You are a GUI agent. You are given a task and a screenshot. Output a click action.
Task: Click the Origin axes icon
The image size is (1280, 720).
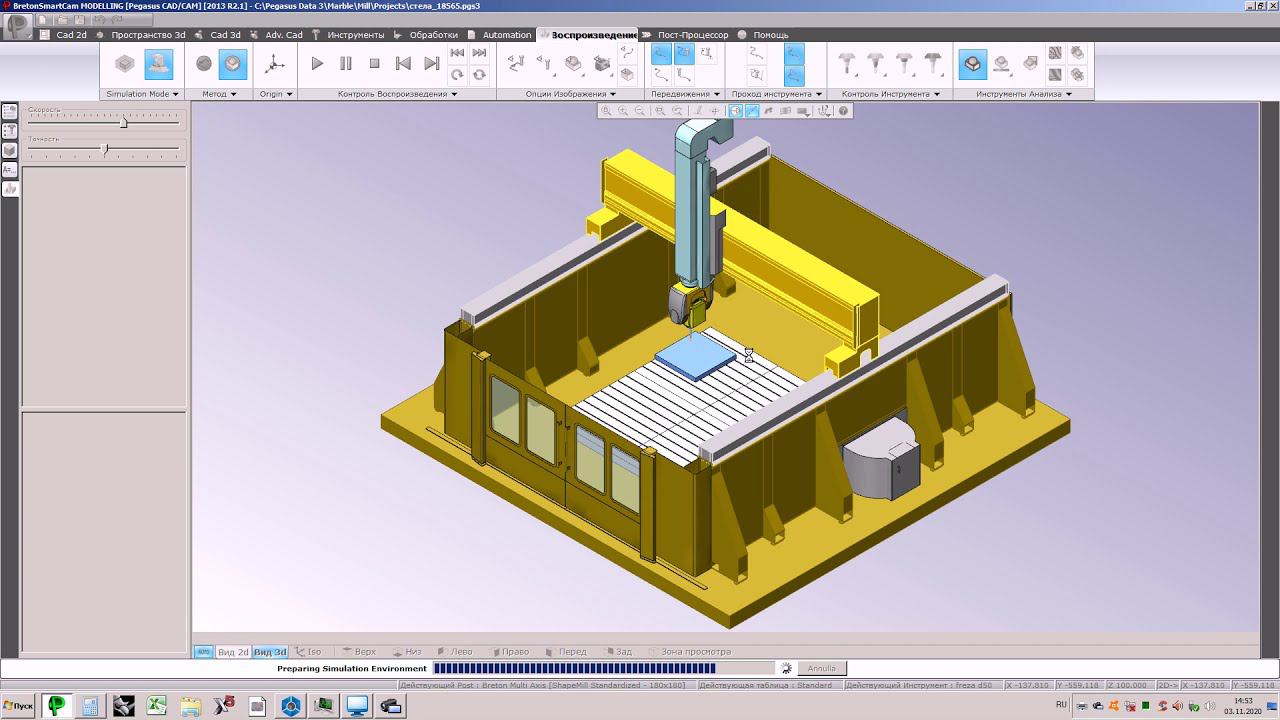pos(274,64)
